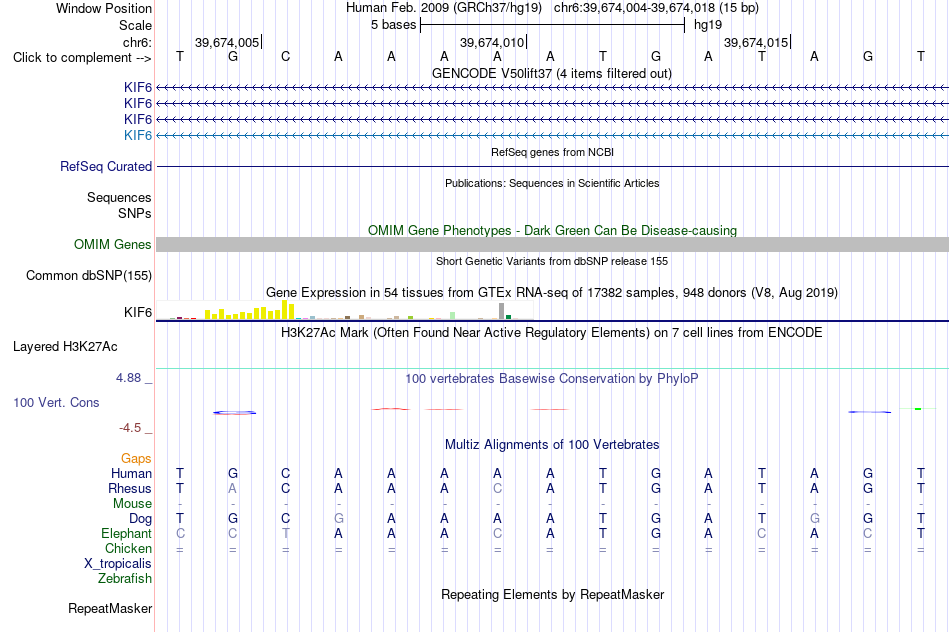Click the Window Position label

click(104, 8)
